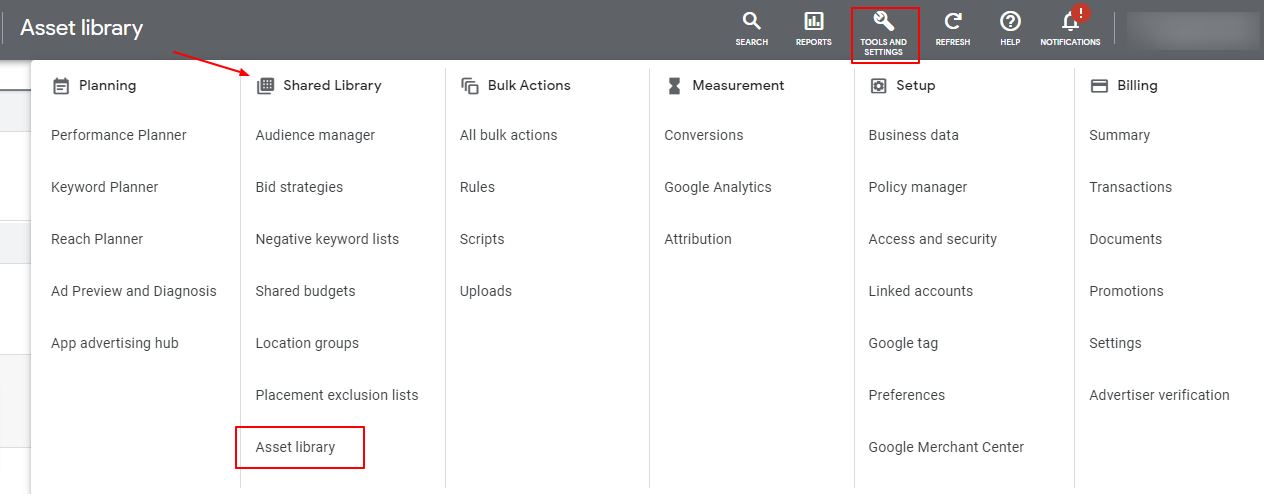Open Google Merchant Center
Viewport: 1264px width, 494px height.
coord(946,447)
